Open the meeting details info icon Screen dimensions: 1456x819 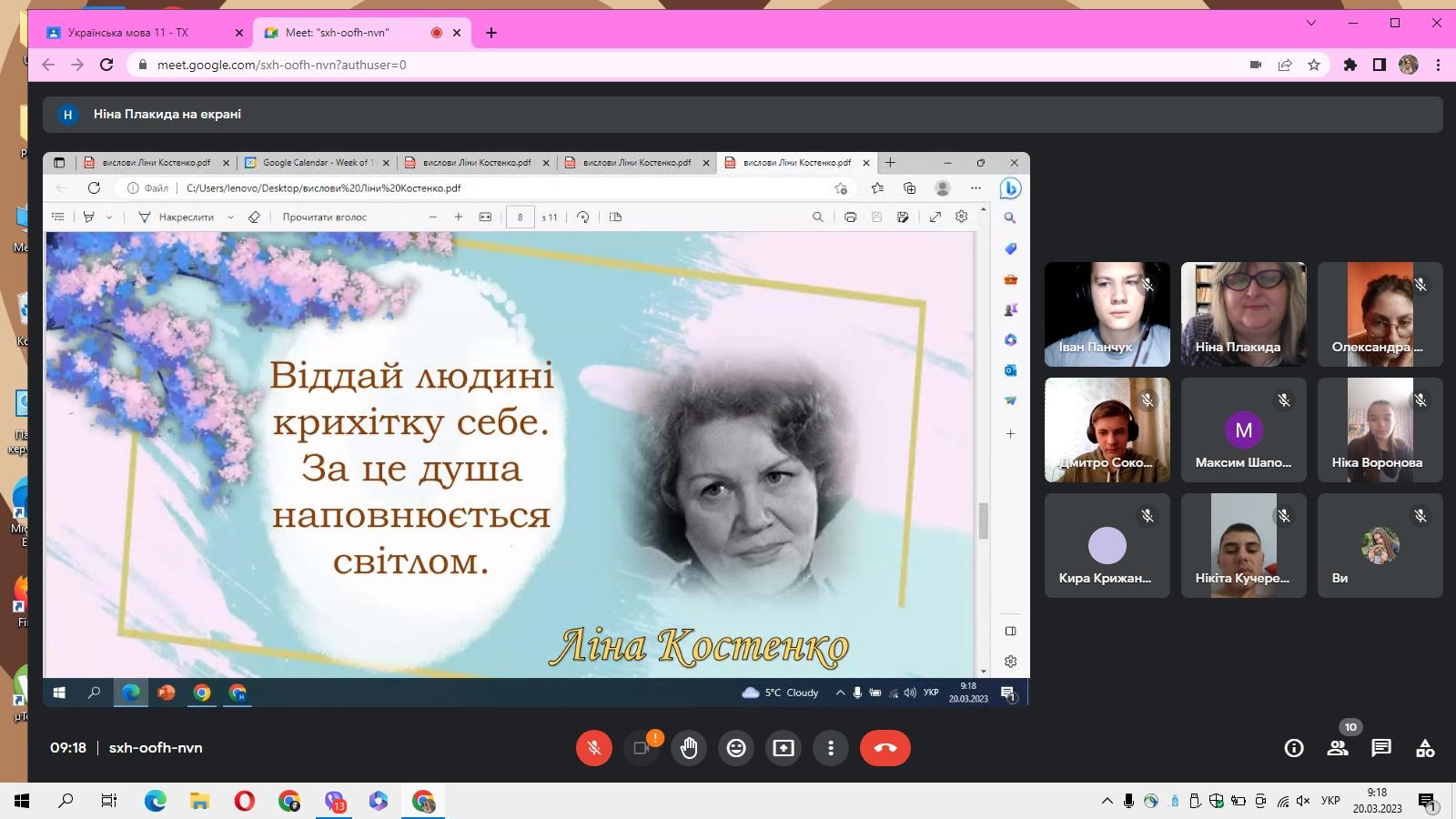pyautogui.click(x=1293, y=748)
